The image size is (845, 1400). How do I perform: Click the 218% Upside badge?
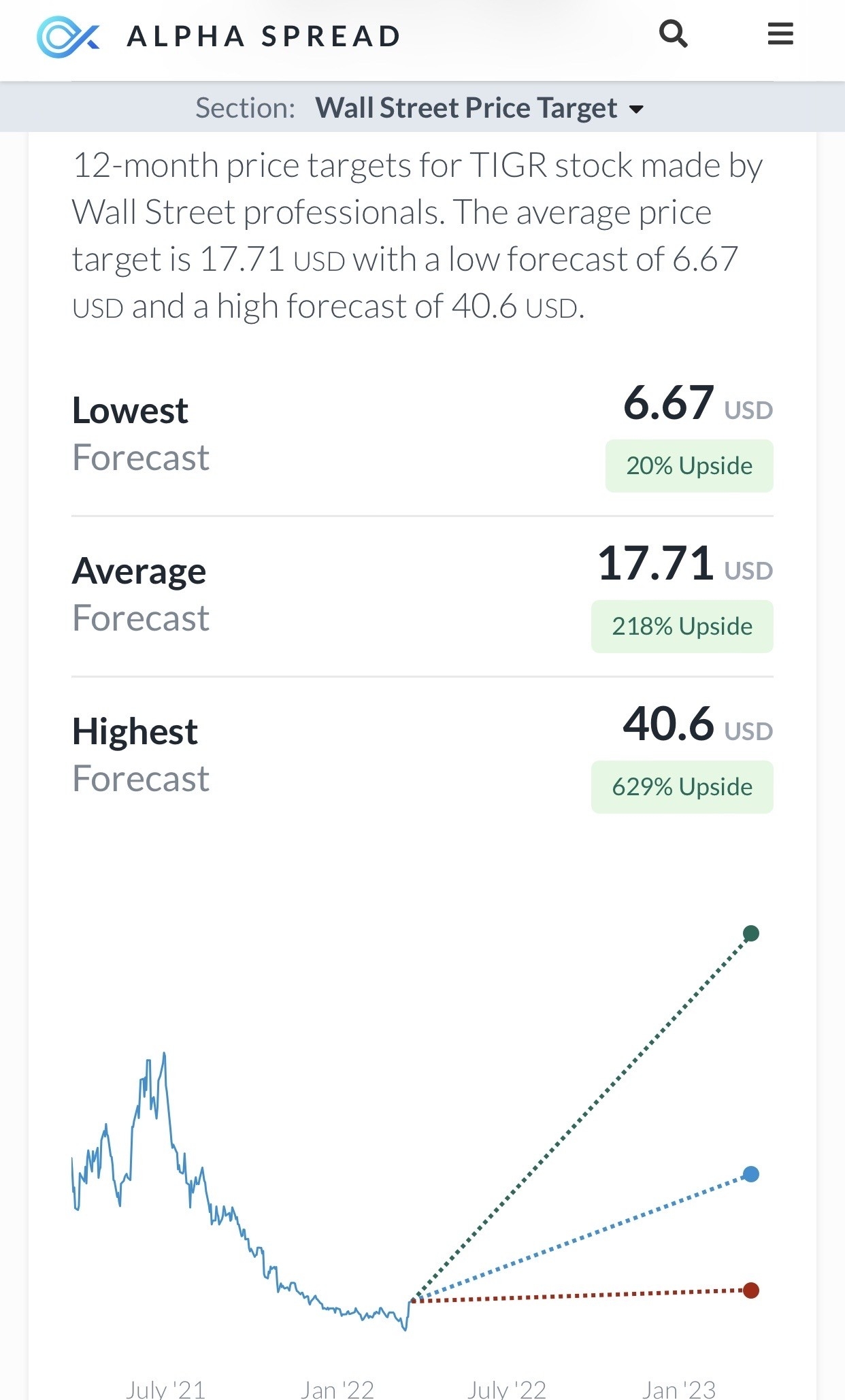coord(682,627)
